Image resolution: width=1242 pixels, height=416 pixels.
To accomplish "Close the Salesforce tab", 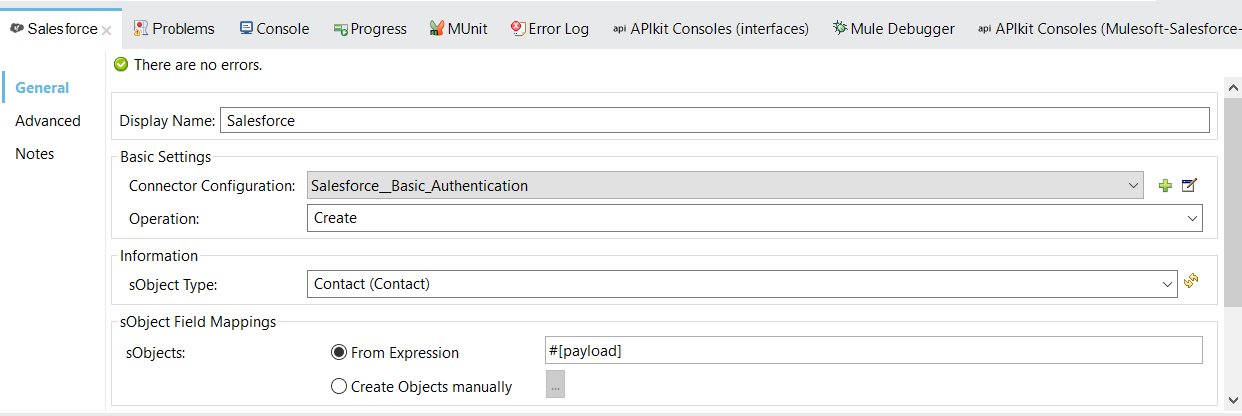I will click(x=107, y=29).
